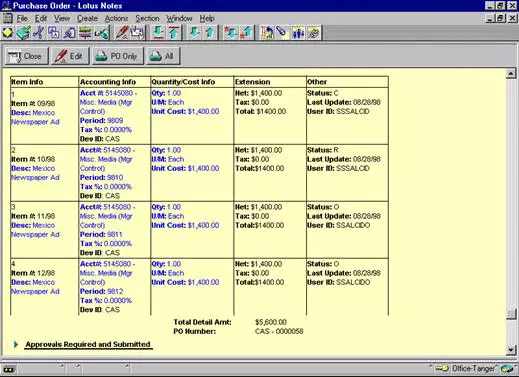
Task: Click the Total Detail Amt value $5,600.00
Action: (271, 322)
